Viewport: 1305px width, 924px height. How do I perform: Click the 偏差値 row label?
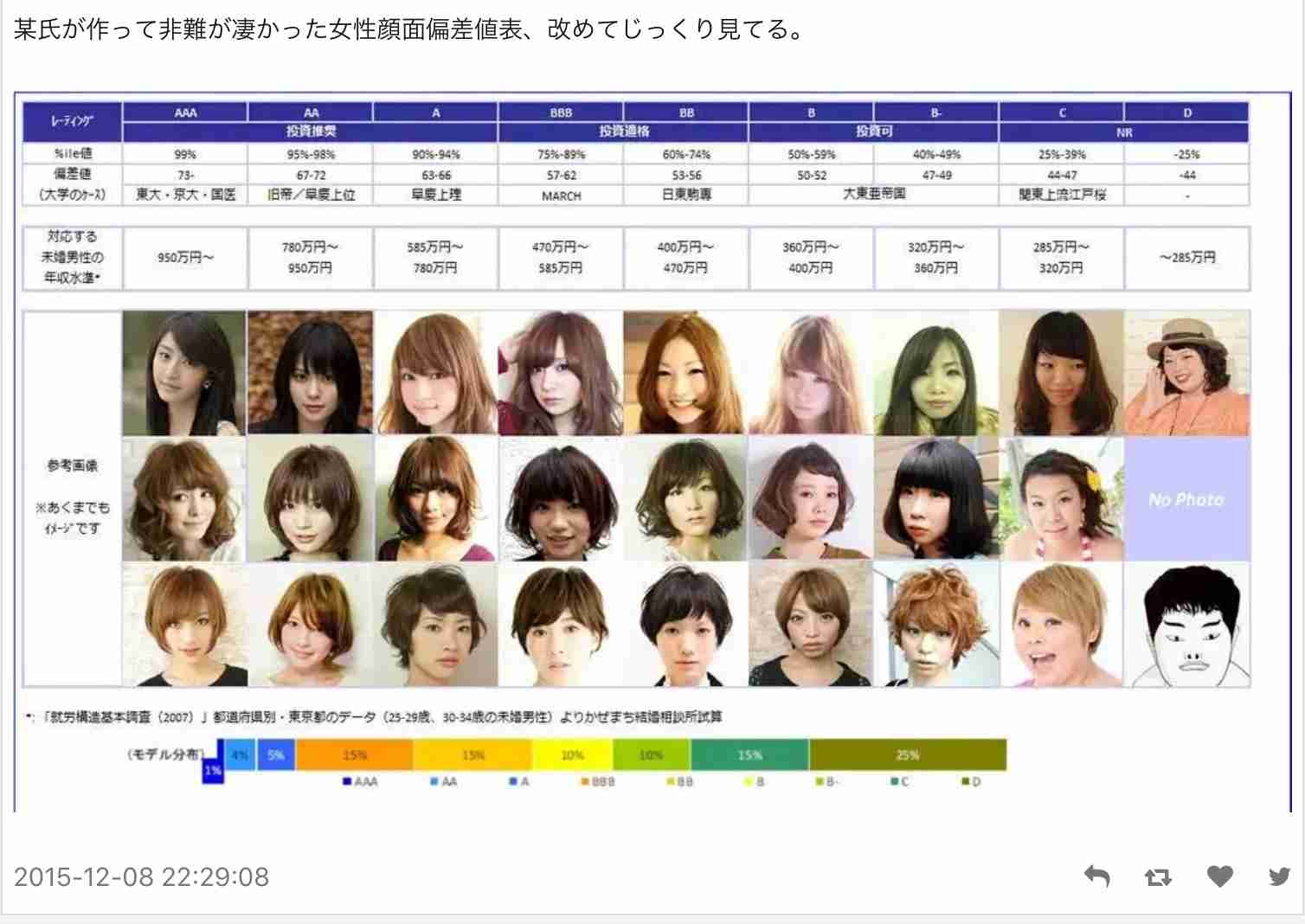(73, 175)
